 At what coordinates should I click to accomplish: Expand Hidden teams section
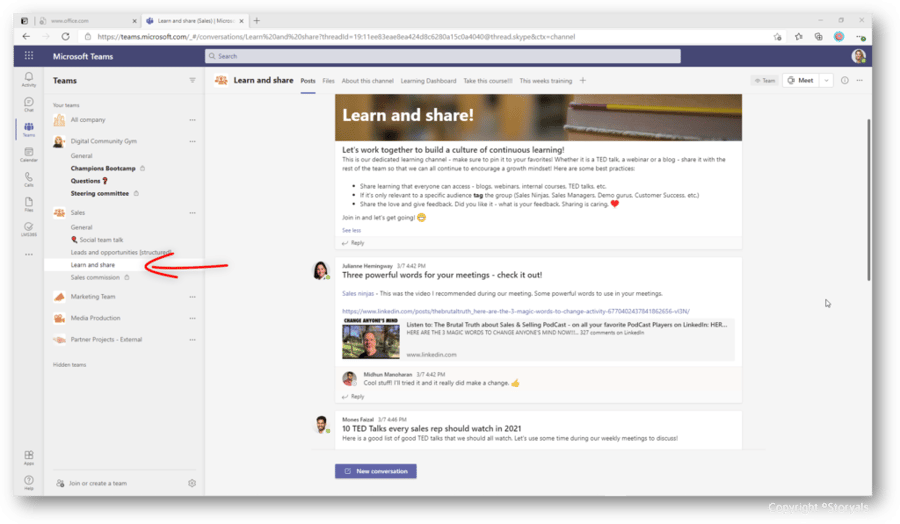pos(69,364)
